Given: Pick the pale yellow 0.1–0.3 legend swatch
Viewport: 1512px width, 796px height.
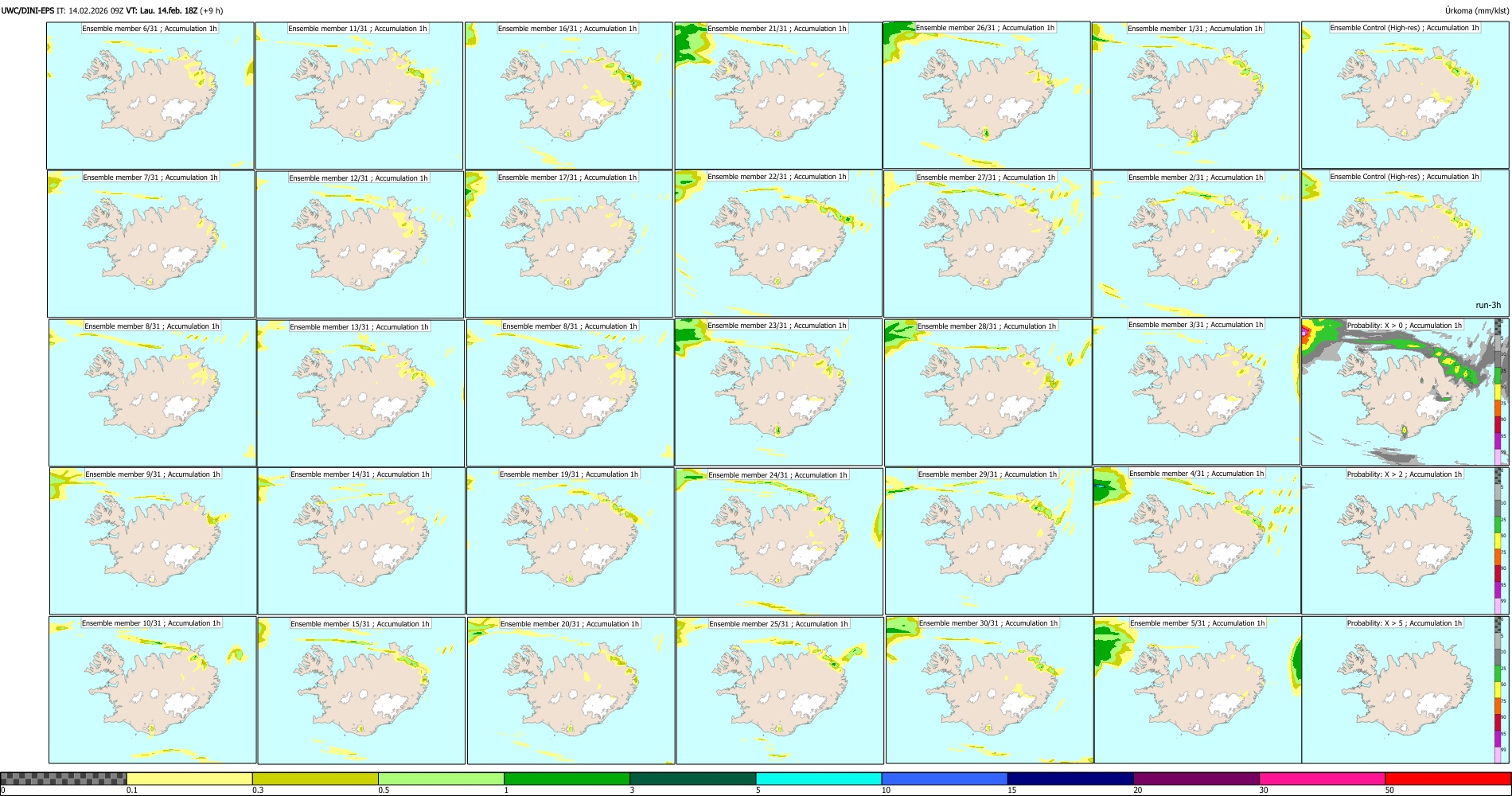Looking at the screenshot, I should (189, 778).
